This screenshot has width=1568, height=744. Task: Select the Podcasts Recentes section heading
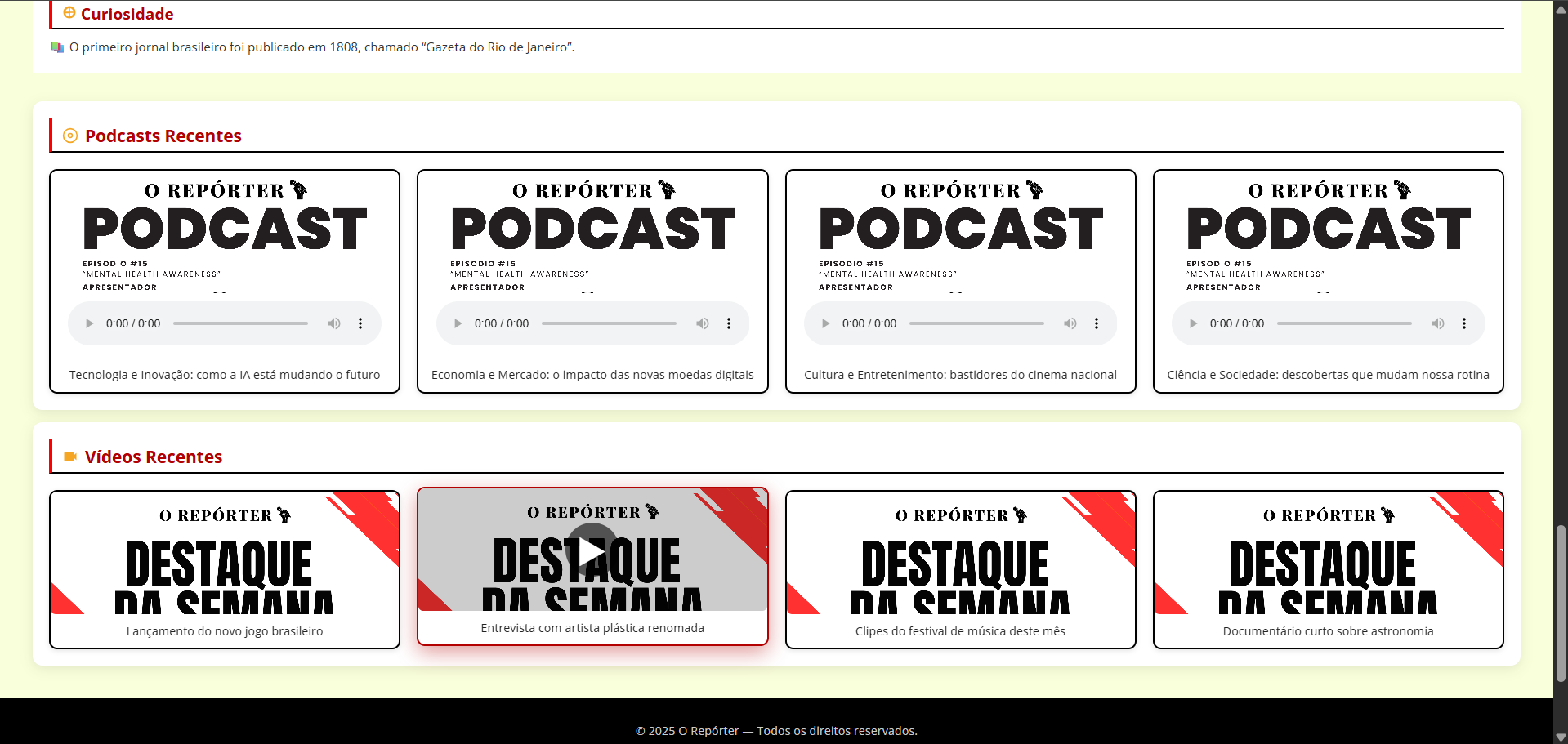163,136
